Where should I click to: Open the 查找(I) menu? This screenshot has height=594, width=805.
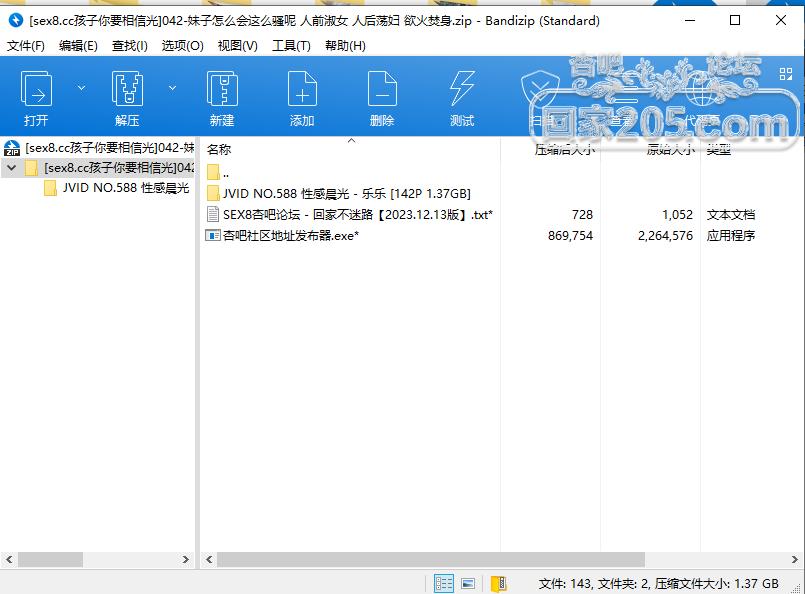pyautogui.click(x=130, y=46)
